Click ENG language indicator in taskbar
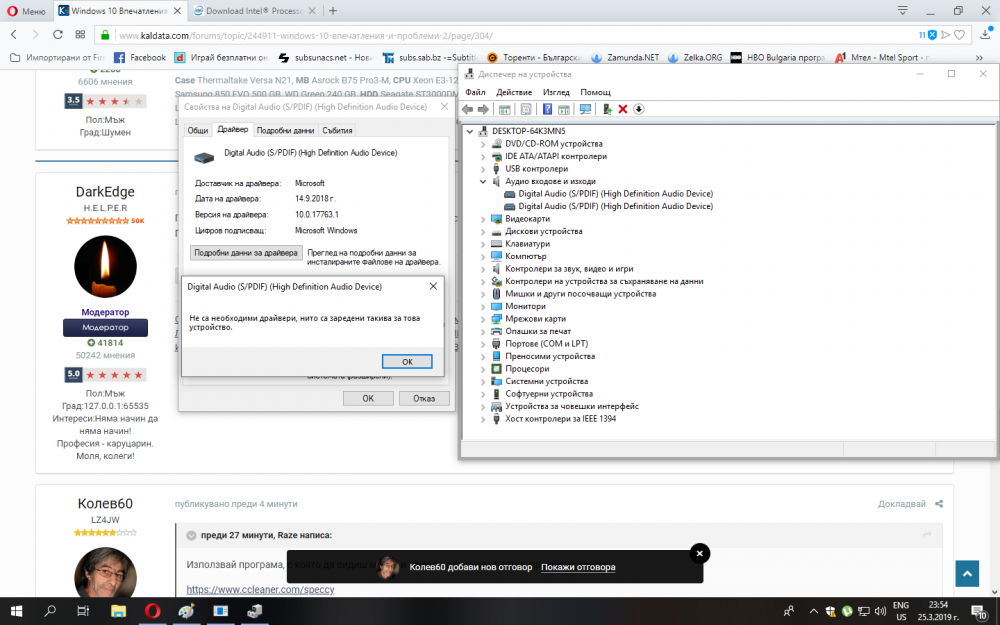The image size is (1000, 625). [x=901, y=606]
